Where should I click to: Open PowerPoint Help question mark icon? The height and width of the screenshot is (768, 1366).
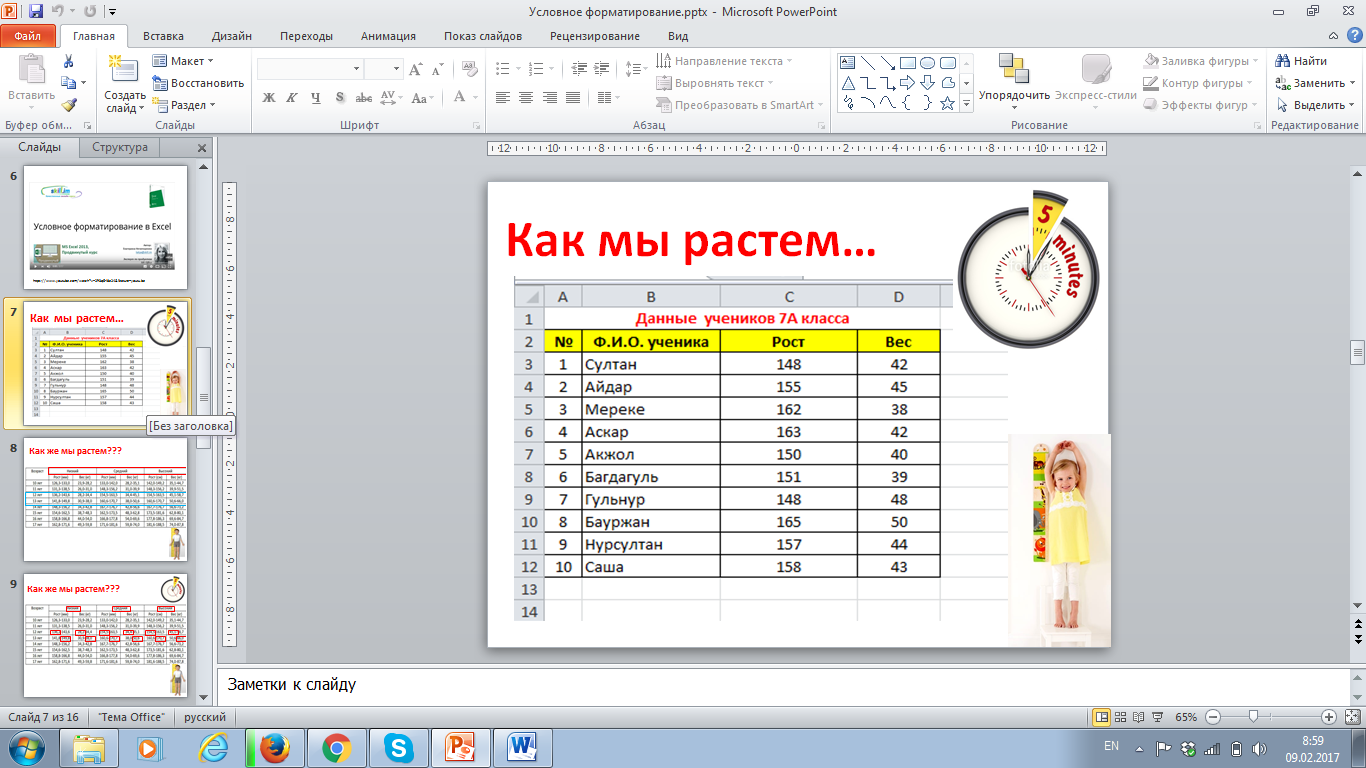(1353, 36)
